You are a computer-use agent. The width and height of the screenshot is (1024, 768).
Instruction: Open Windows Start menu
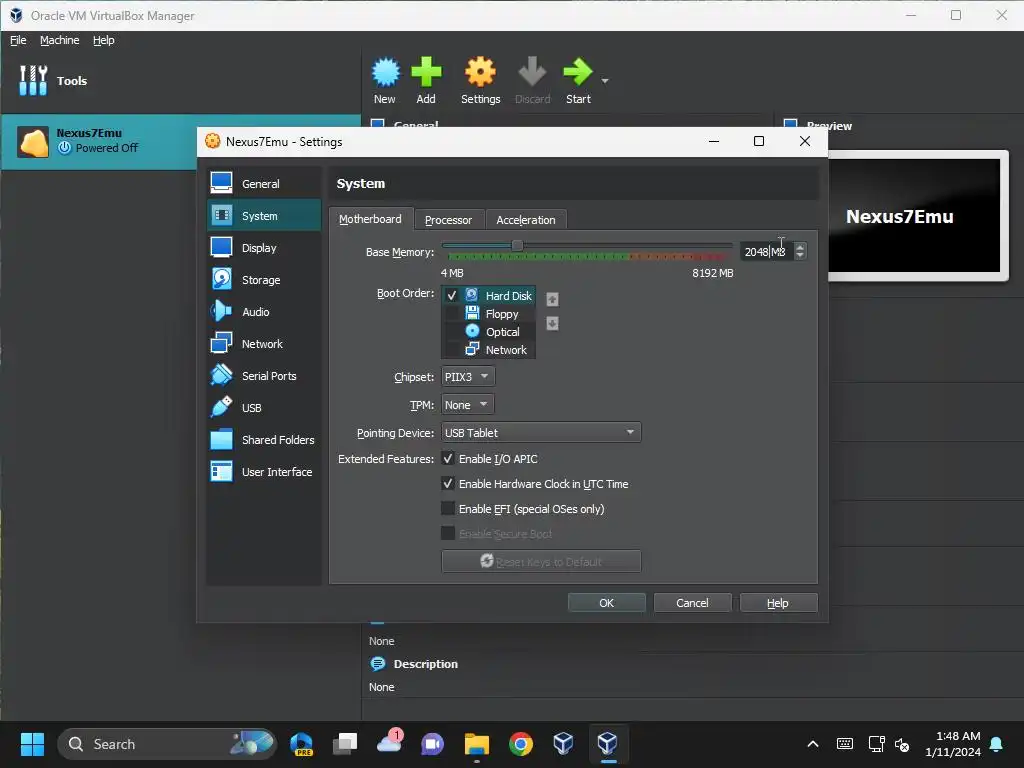point(32,744)
